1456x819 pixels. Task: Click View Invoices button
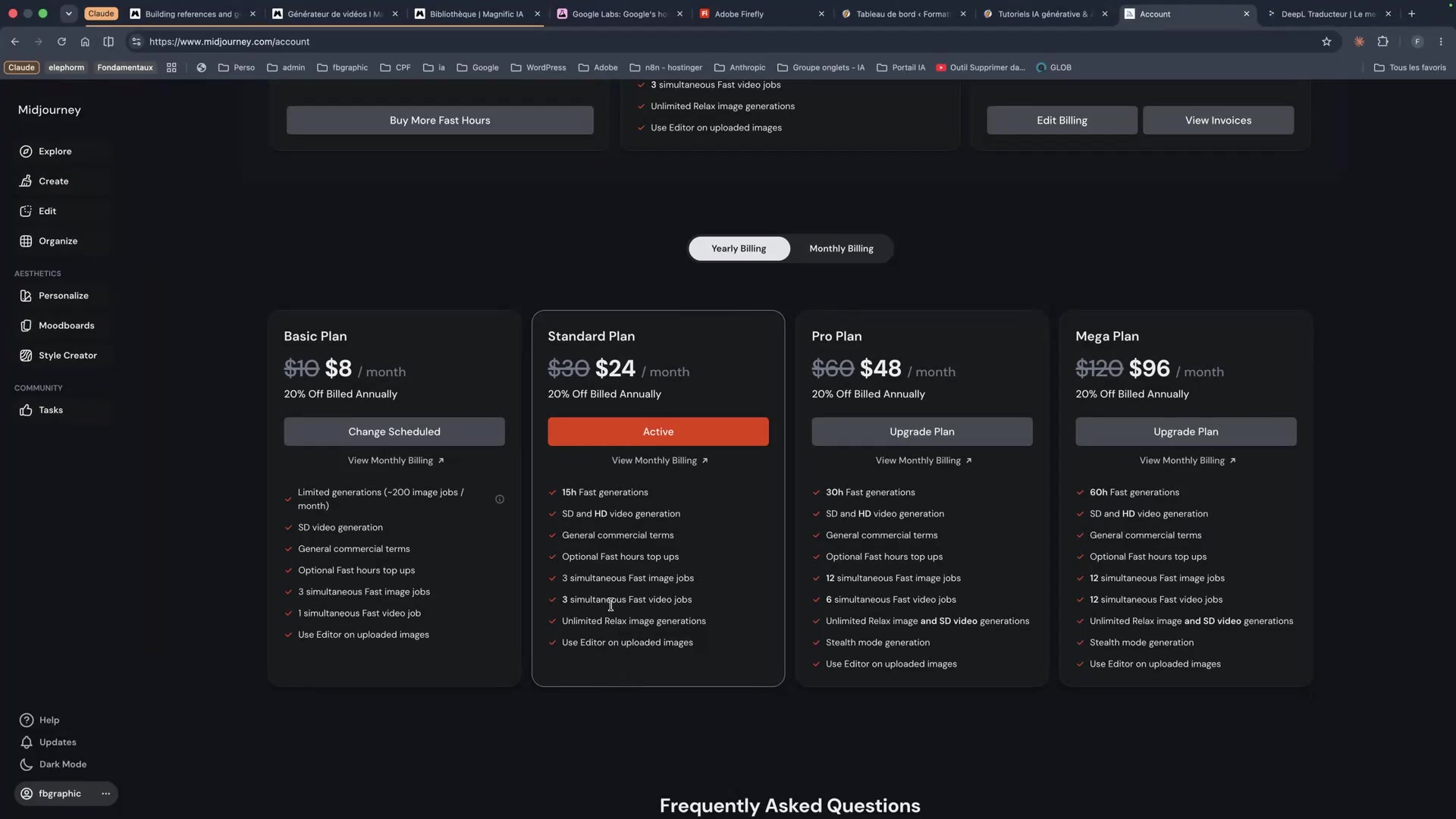1218,121
